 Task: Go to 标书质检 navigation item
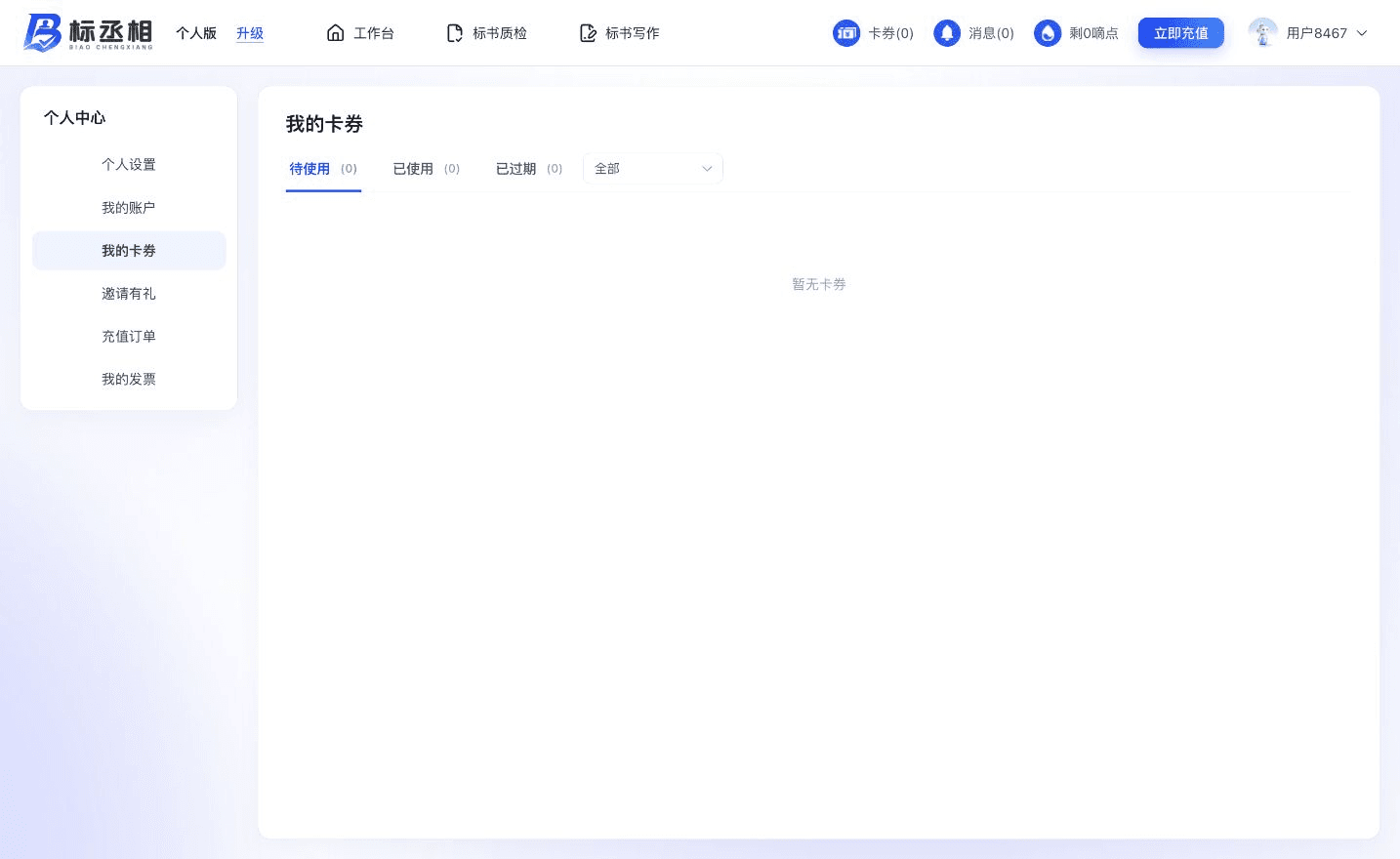[486, 33]
